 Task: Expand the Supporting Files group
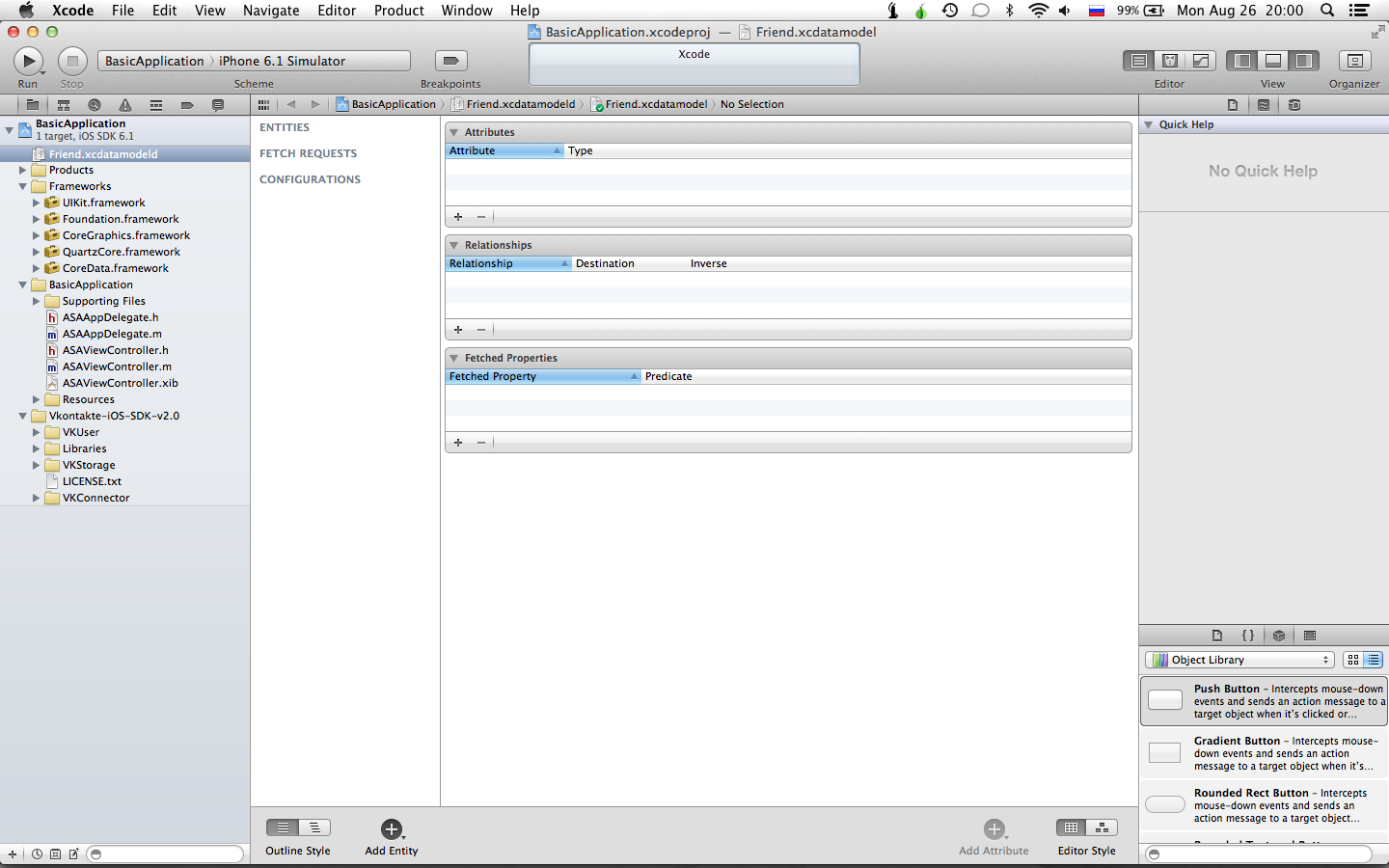36,301
